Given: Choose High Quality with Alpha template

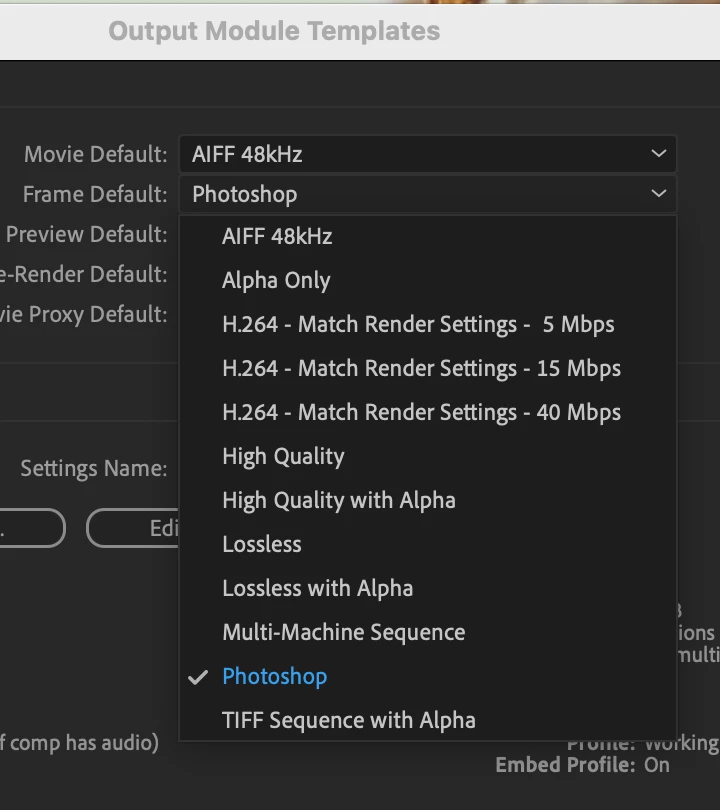Looking at the screenshot, I should [428, 501].
